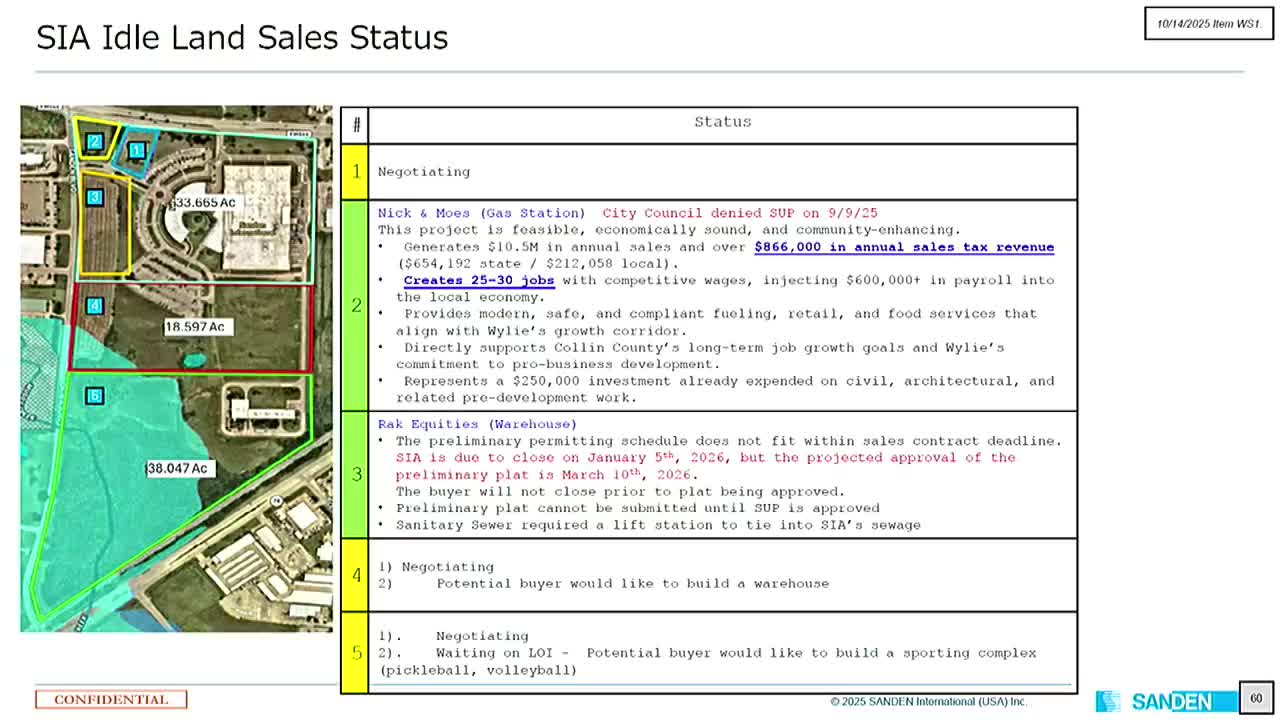Image resolution: width=1280 pixels, height=720 pixels.
Task: Click "Negotiating" in the row 1 status
Action: (x=424, y=172)
